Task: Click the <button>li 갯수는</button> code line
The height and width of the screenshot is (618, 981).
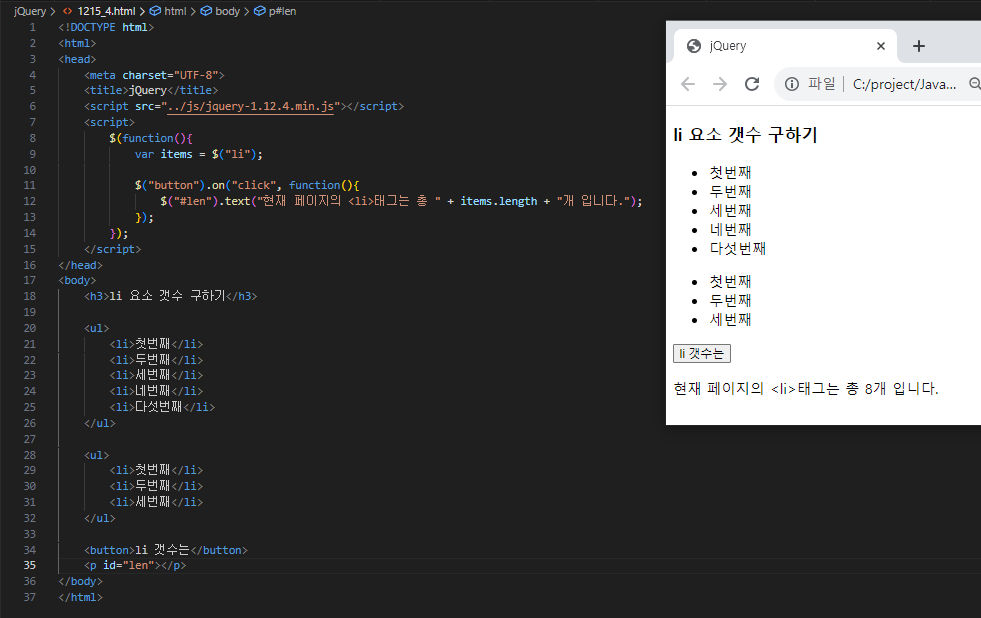Action: click(166, 550)
